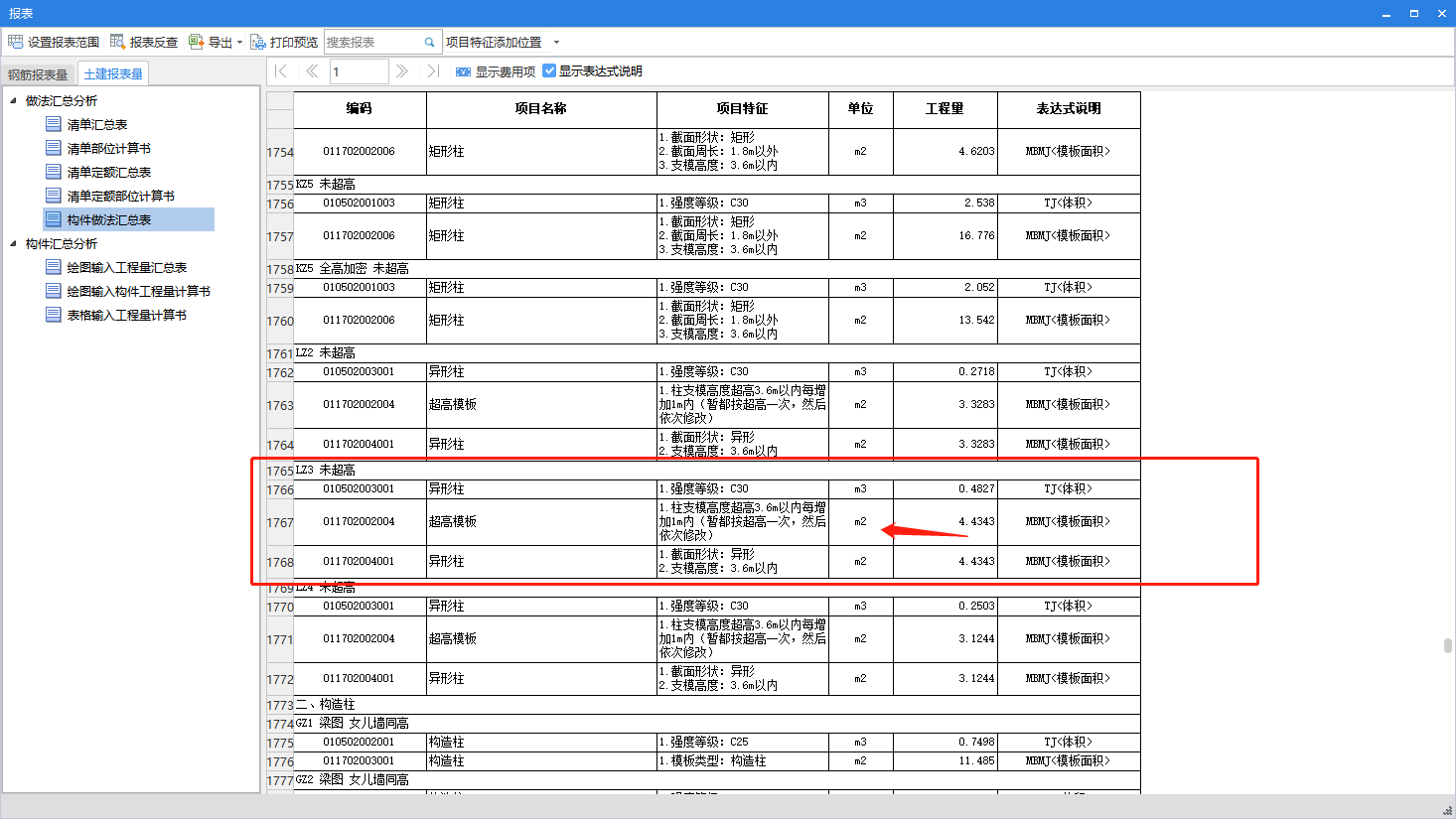
Task: Collapse the 构件汇总分析 tree node
Action: coord(13,243)
